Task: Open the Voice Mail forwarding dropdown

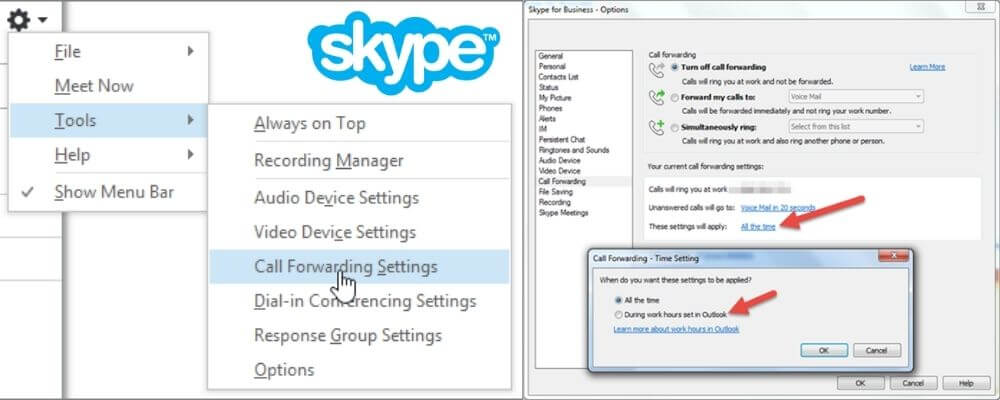Action: coord(855,97)
